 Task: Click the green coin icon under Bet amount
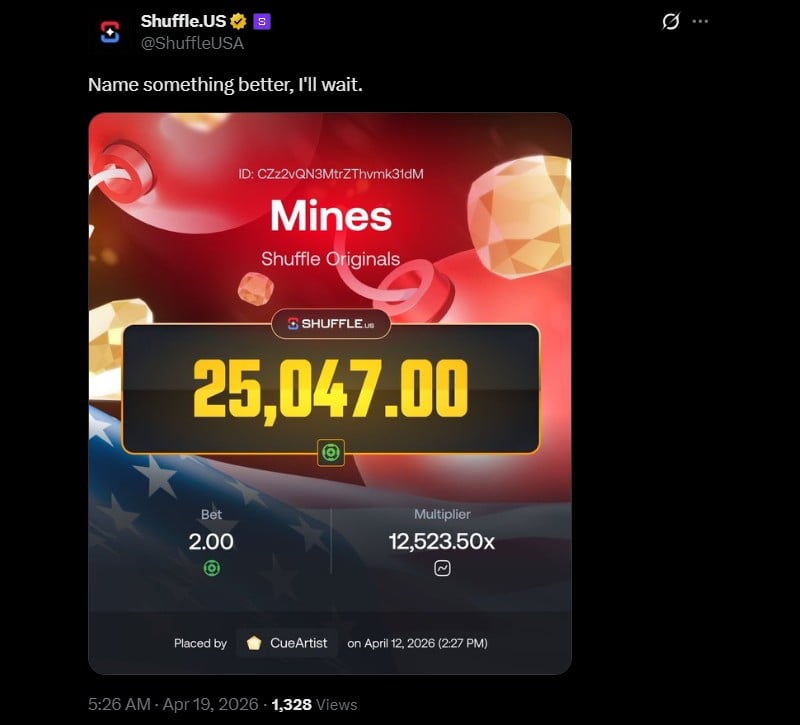pyautogui.click(x=212, y=567)
